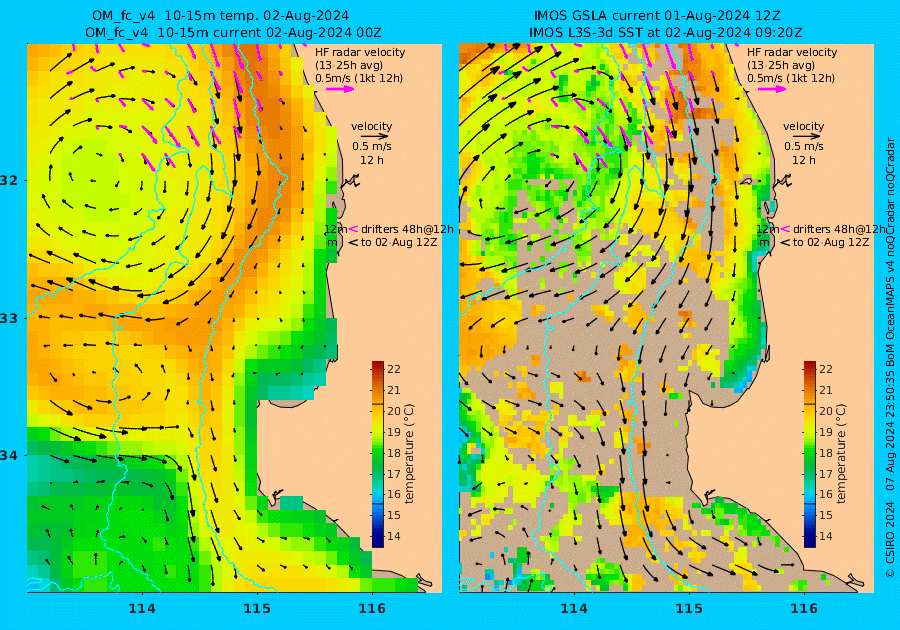
Task: Click the '20' tick label on right colorbar
Action: click(825, 411)
